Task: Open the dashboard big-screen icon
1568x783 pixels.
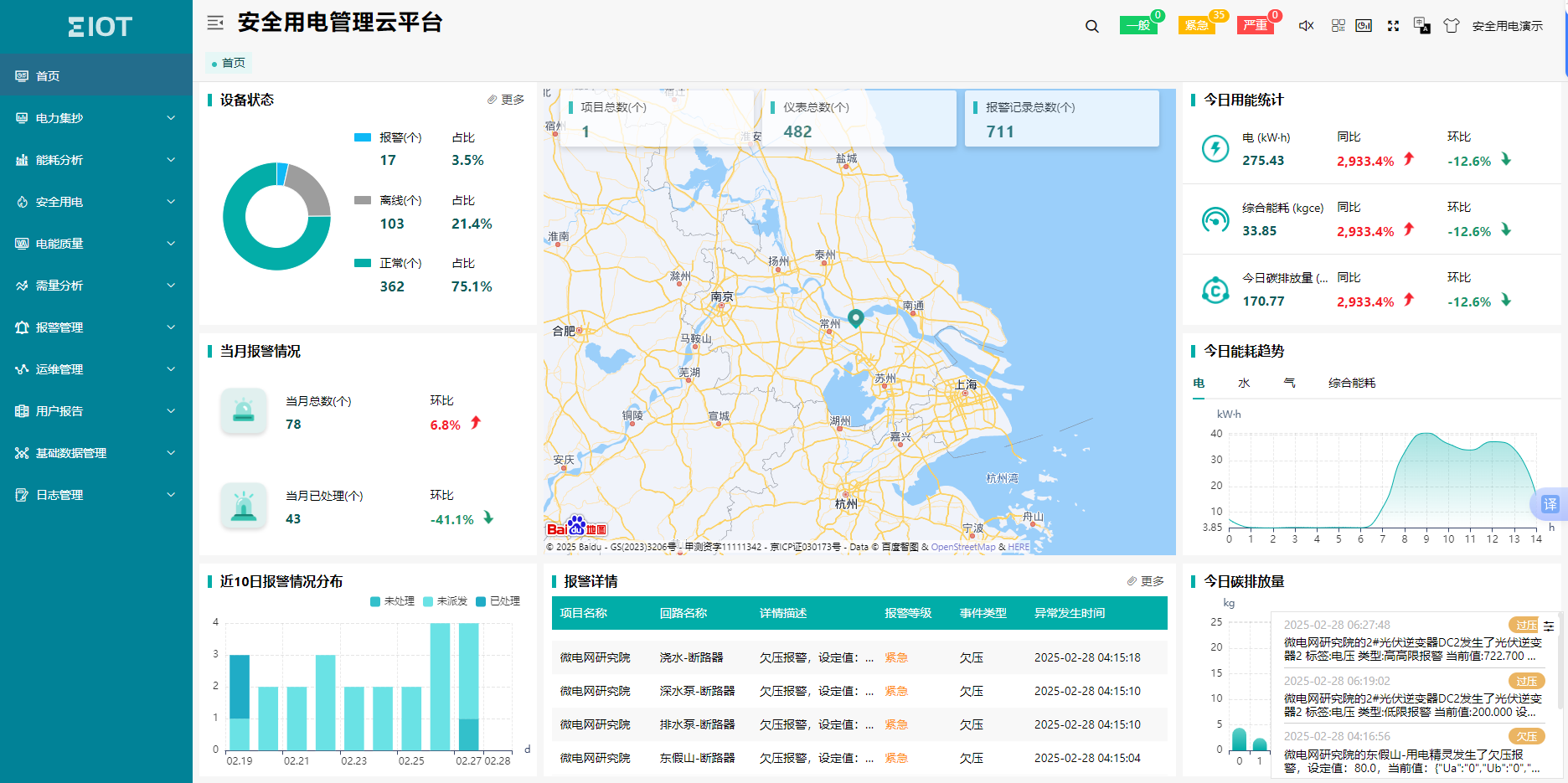Action: pos(1364,26)
